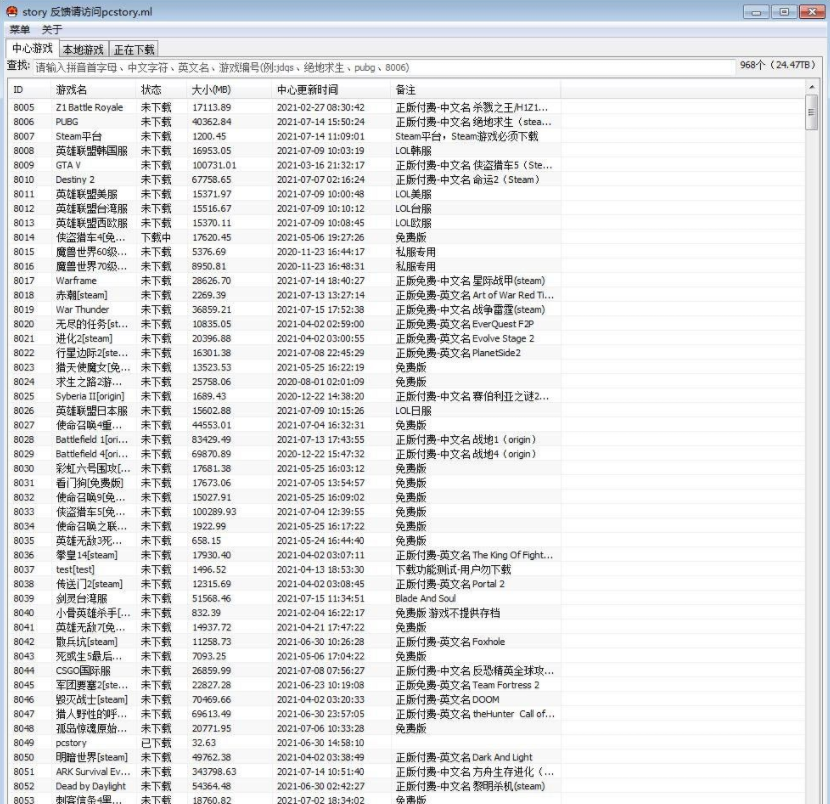Open the 关于 menu
The image size is (830, 804).
(48, 30)
